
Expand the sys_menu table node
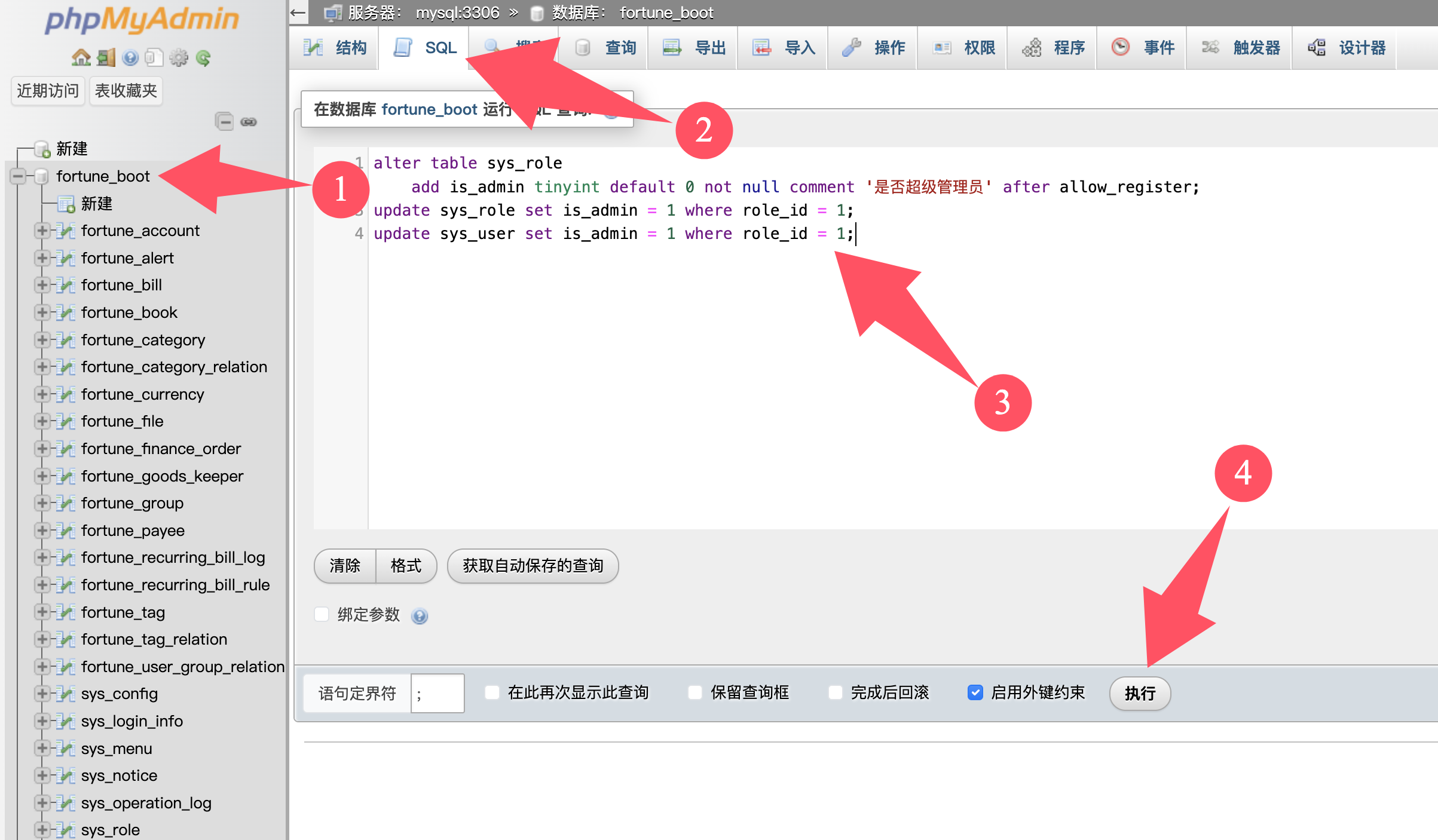(42, 748)
